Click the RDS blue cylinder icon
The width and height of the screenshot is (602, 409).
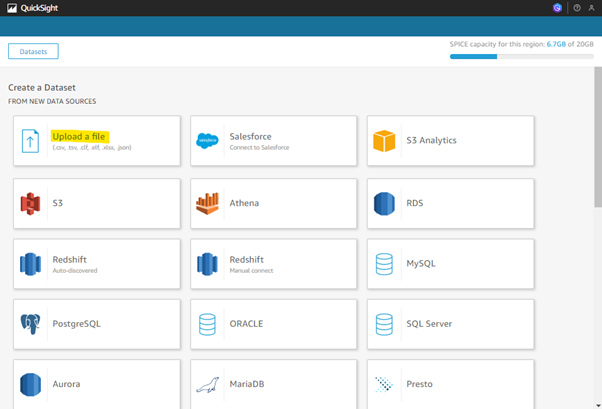[384, 204]
